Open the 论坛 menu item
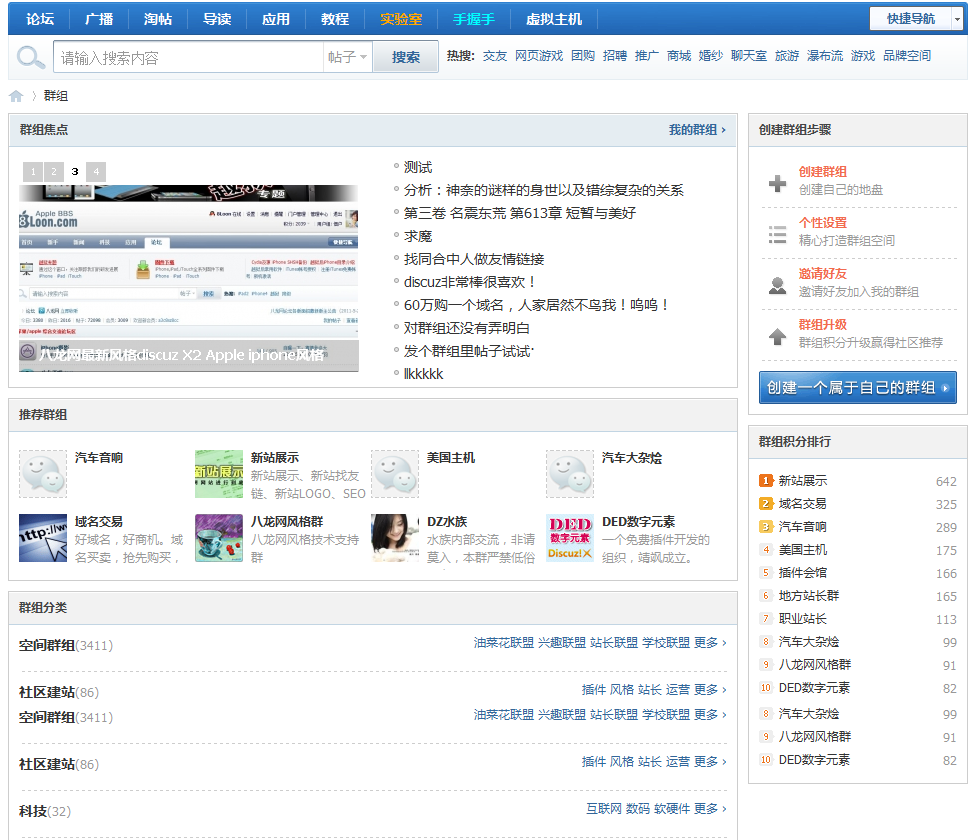 (x=38, y=17)
